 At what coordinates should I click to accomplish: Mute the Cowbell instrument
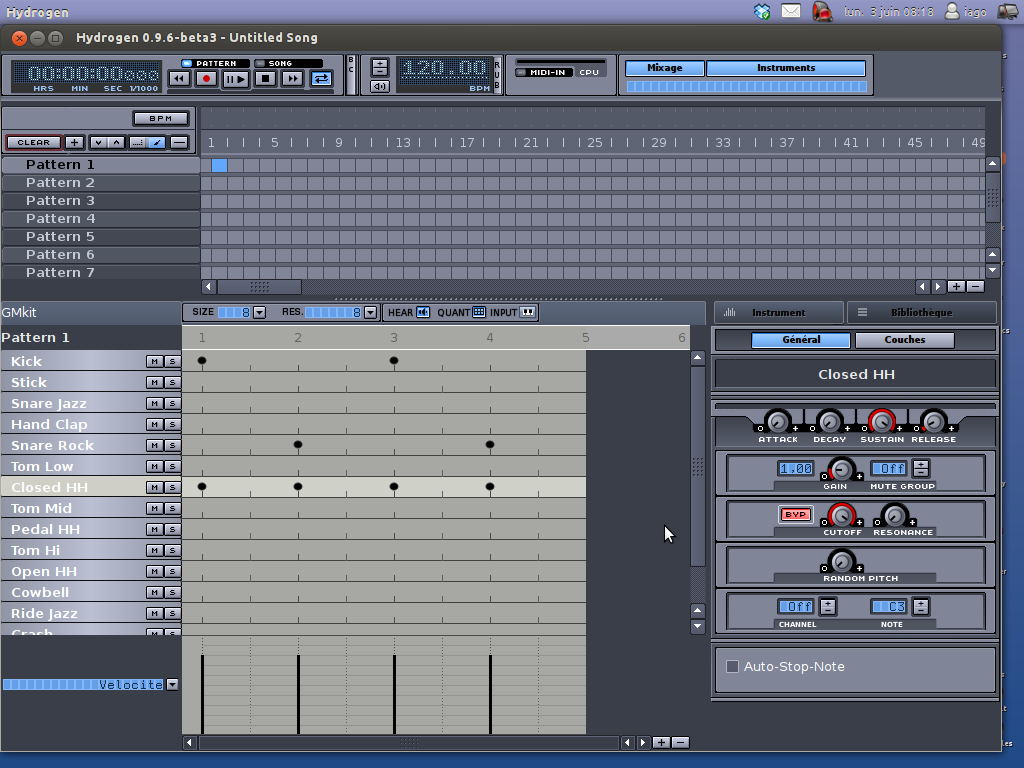[x=154, y=592]
